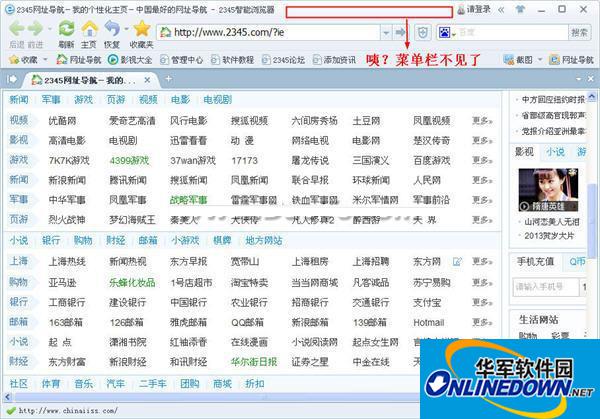
Task: Open the search engine selector dropdown arrow
Action: 454,34
